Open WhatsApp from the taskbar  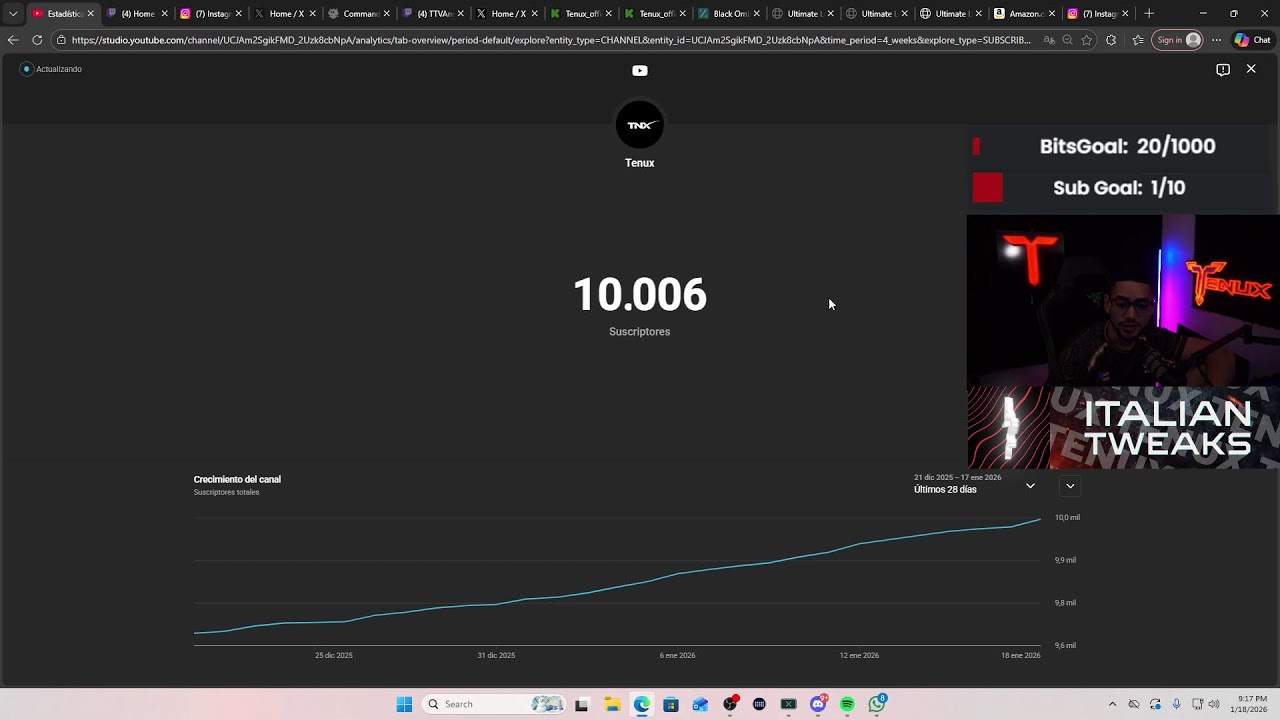(877, 704)
